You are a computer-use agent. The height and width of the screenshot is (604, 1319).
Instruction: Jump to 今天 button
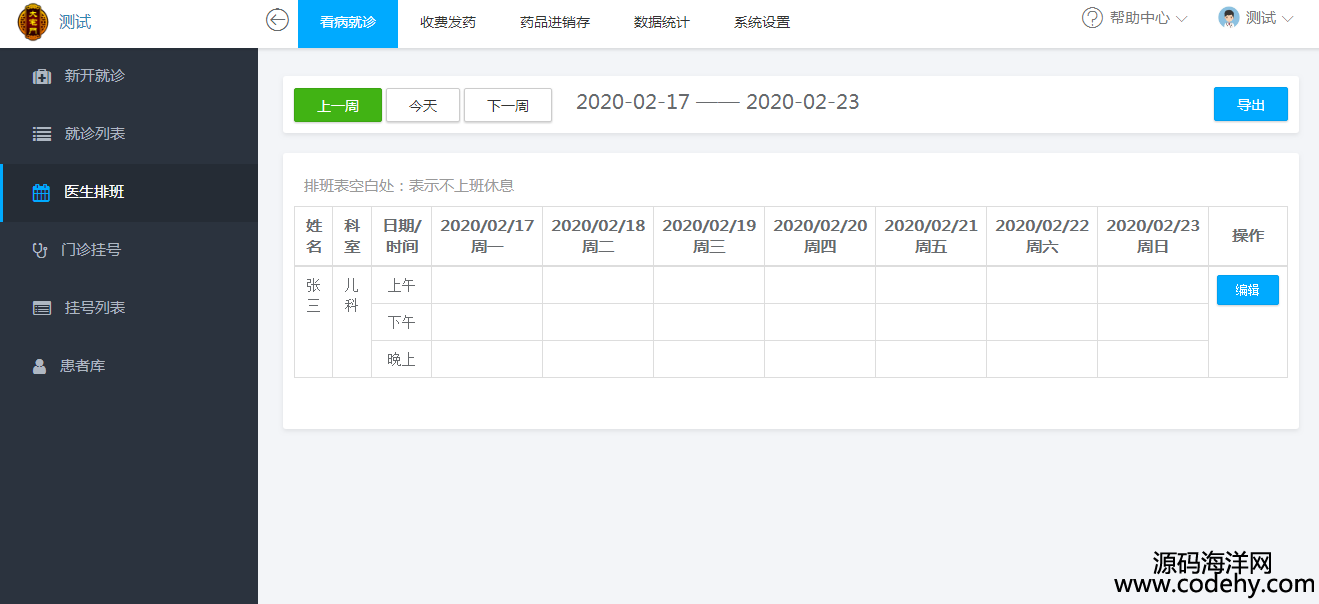pyautogui.click(x=423, y=105)
